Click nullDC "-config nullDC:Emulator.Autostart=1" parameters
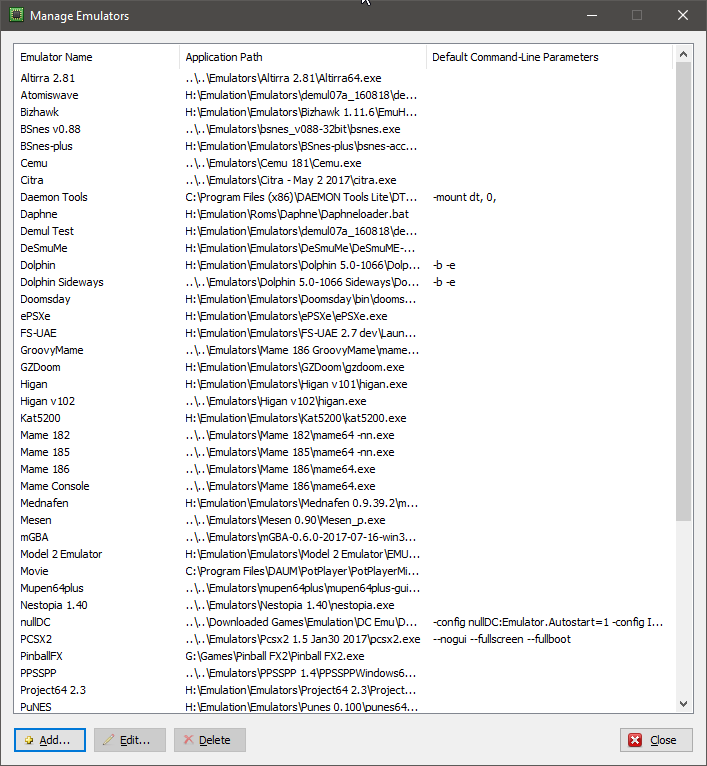Screen dimensions: 707x766 coord(548,622)
